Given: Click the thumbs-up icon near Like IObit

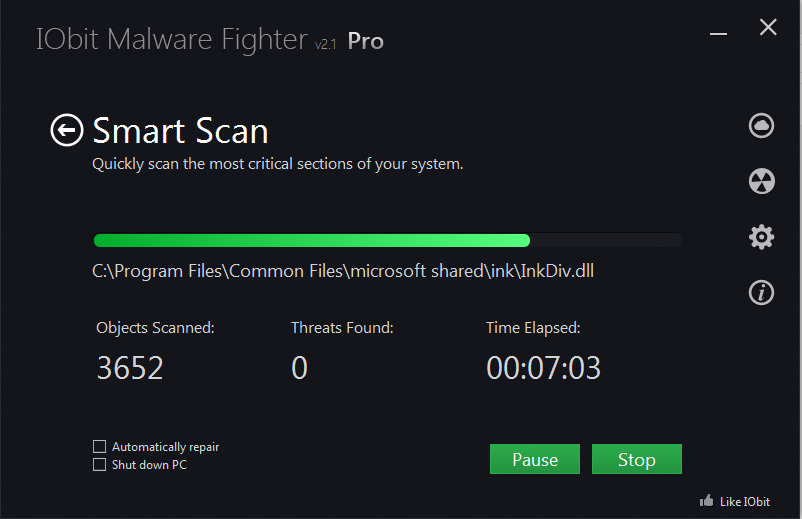Looking at the screenshot, I should tap(707, 500).
